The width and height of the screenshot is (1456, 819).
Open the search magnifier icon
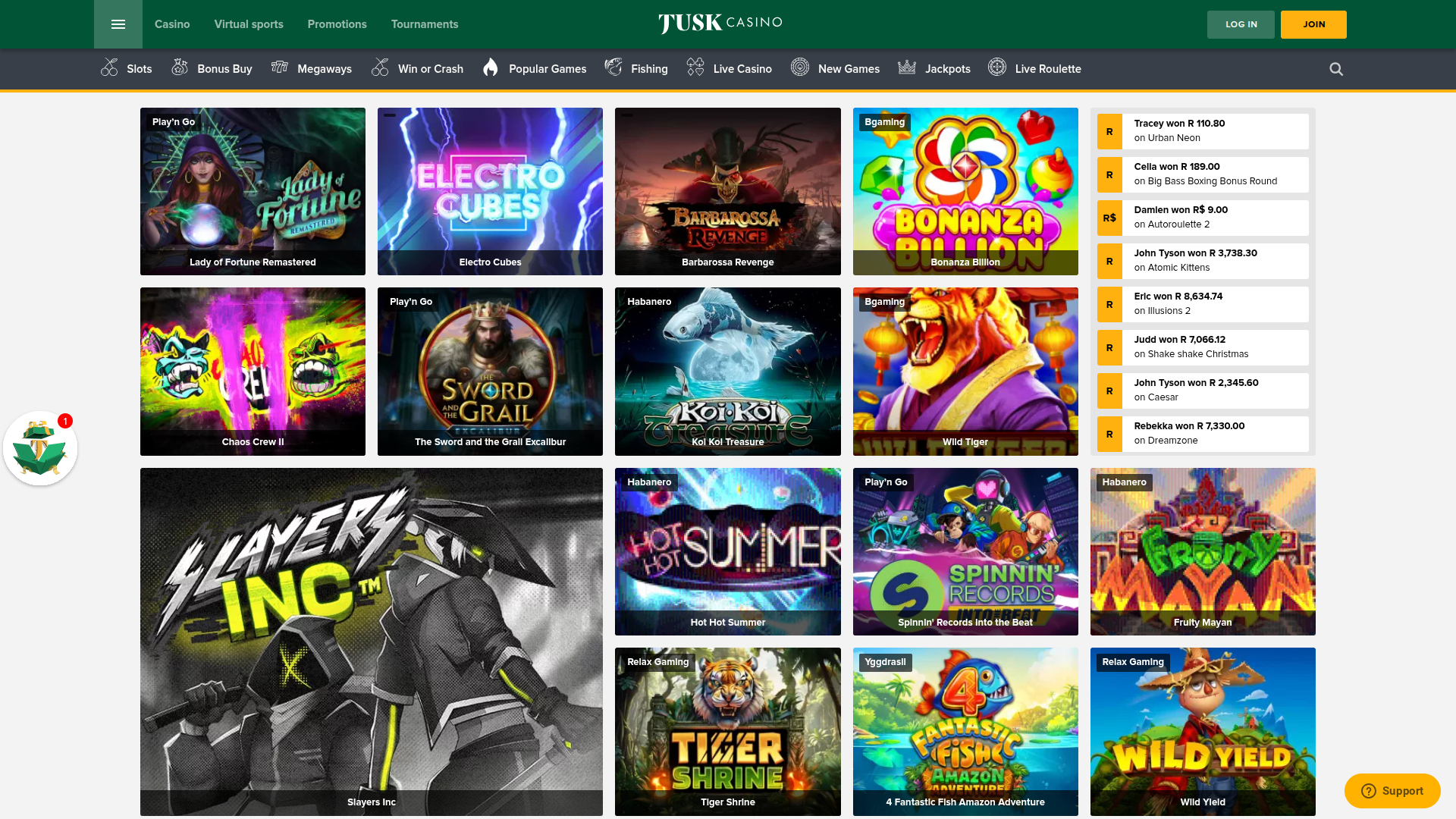coord(1335,68)
